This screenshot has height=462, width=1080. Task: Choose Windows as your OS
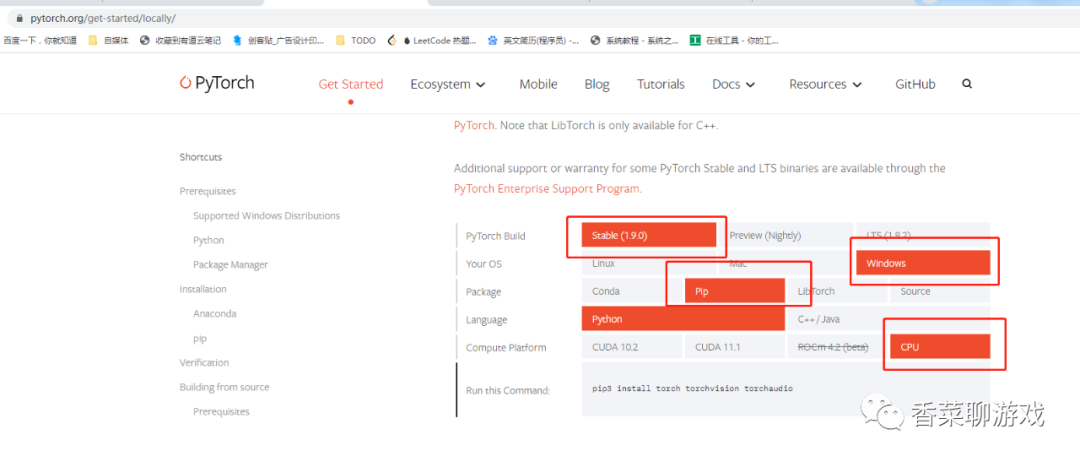[923, 264]
